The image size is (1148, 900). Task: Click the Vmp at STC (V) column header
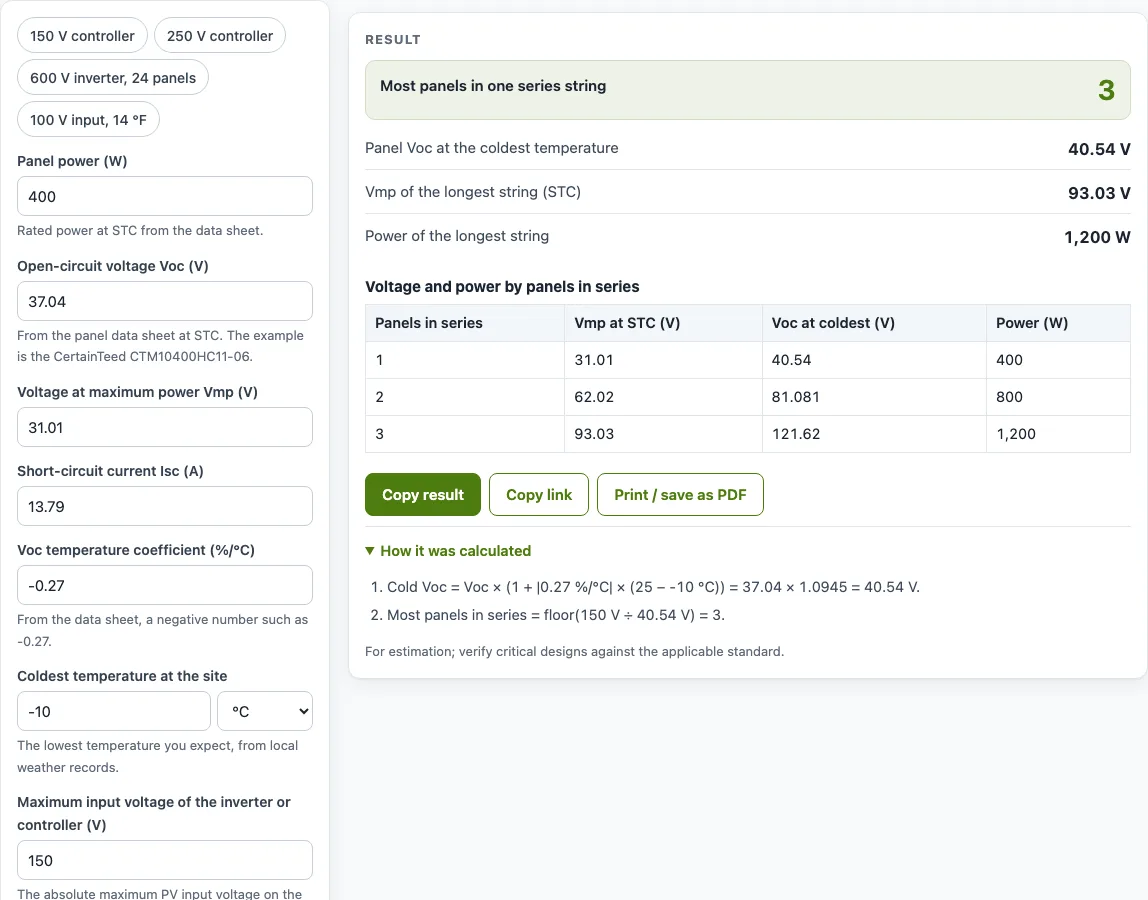point(663,323)
